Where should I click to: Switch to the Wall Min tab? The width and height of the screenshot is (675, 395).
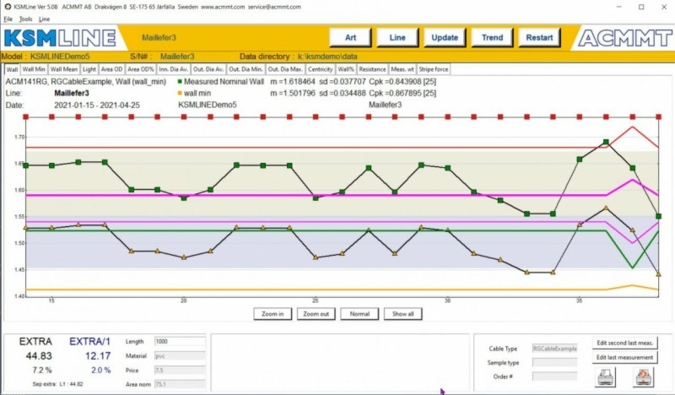coord(34,69)
